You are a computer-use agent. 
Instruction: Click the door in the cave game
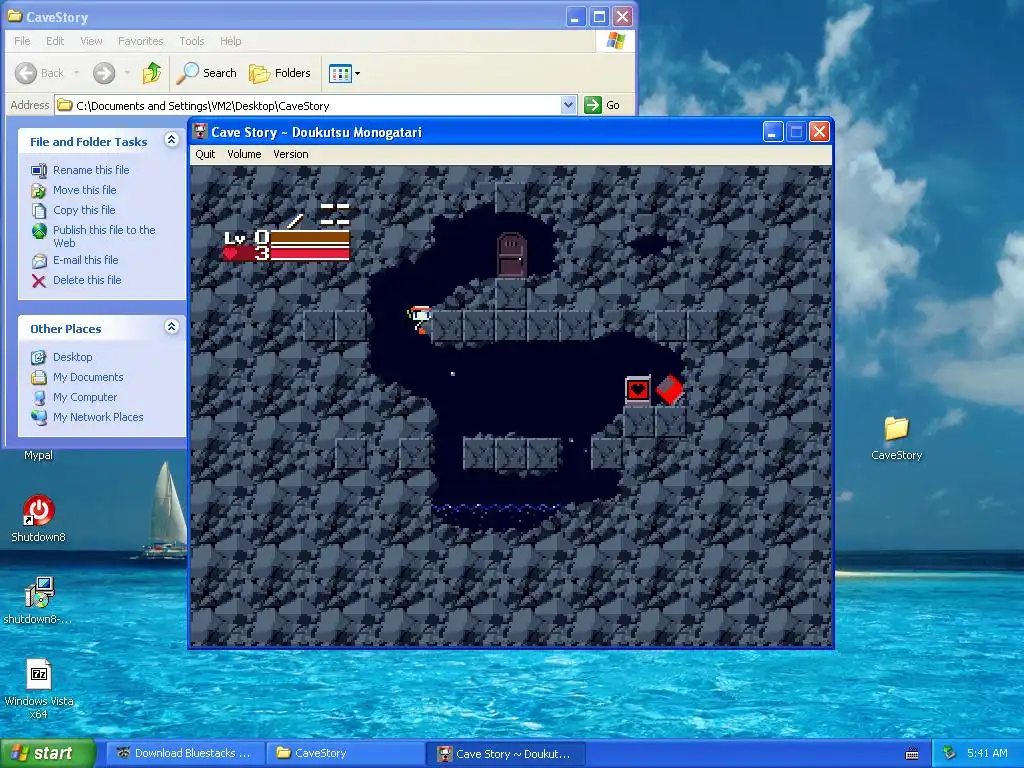tap(511, 255)
